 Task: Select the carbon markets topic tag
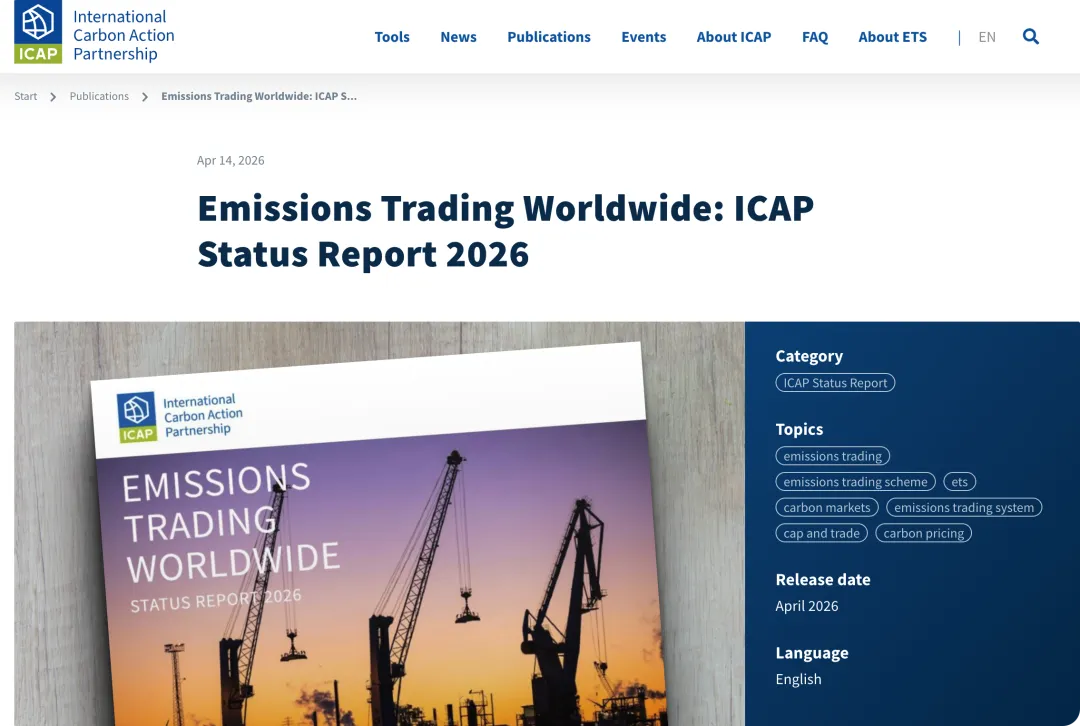click(x=827, y=508)
